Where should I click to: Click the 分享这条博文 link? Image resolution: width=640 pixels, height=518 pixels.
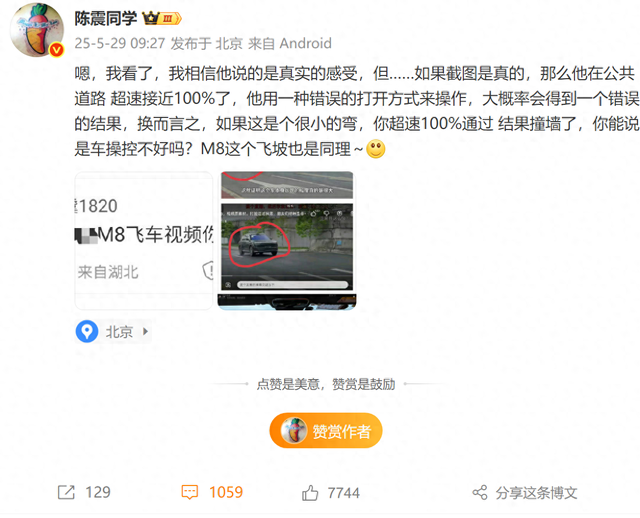pyautogui.click(x=536, y=493)
